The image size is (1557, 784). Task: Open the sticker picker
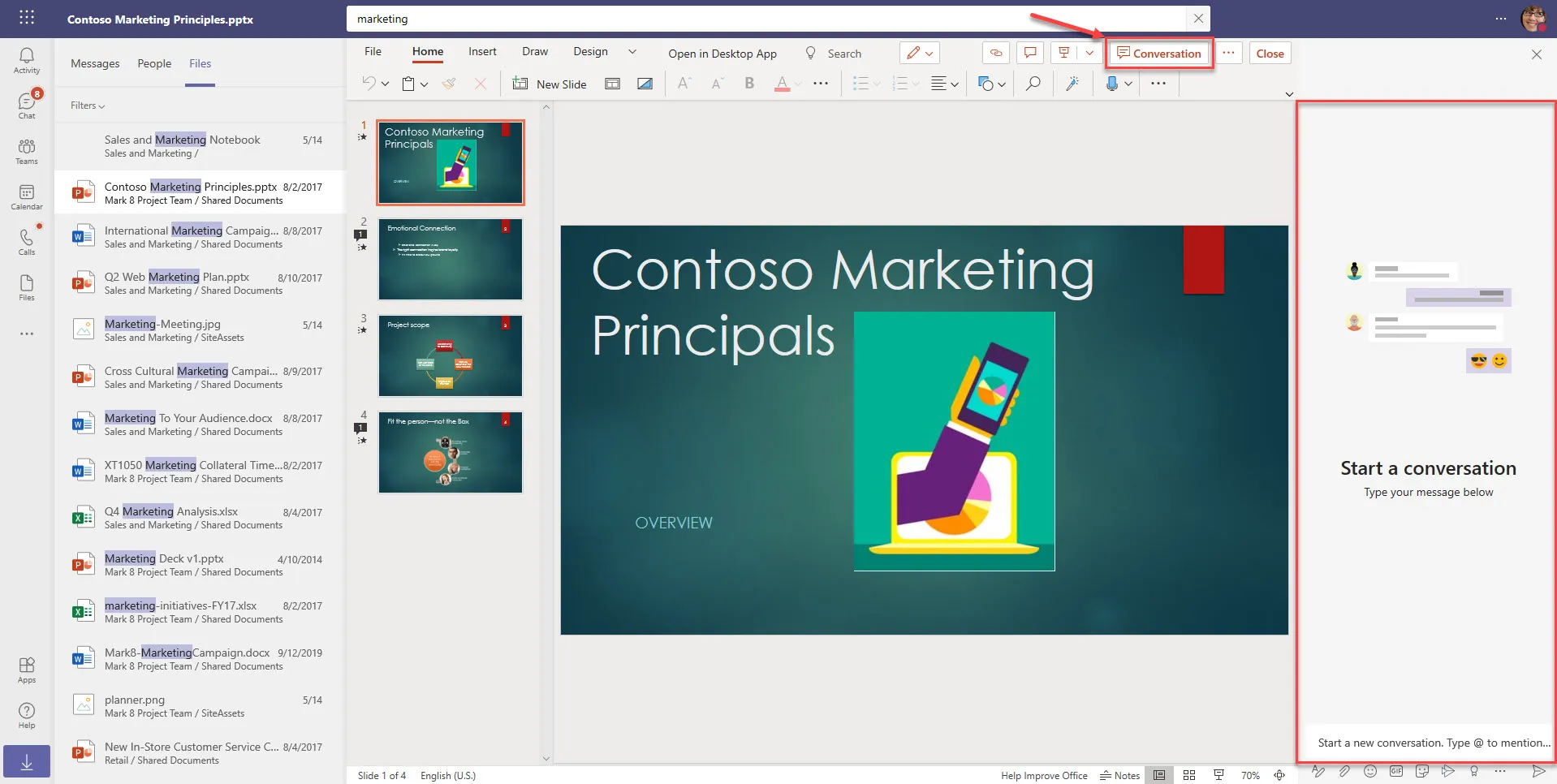pos(1422,771)
